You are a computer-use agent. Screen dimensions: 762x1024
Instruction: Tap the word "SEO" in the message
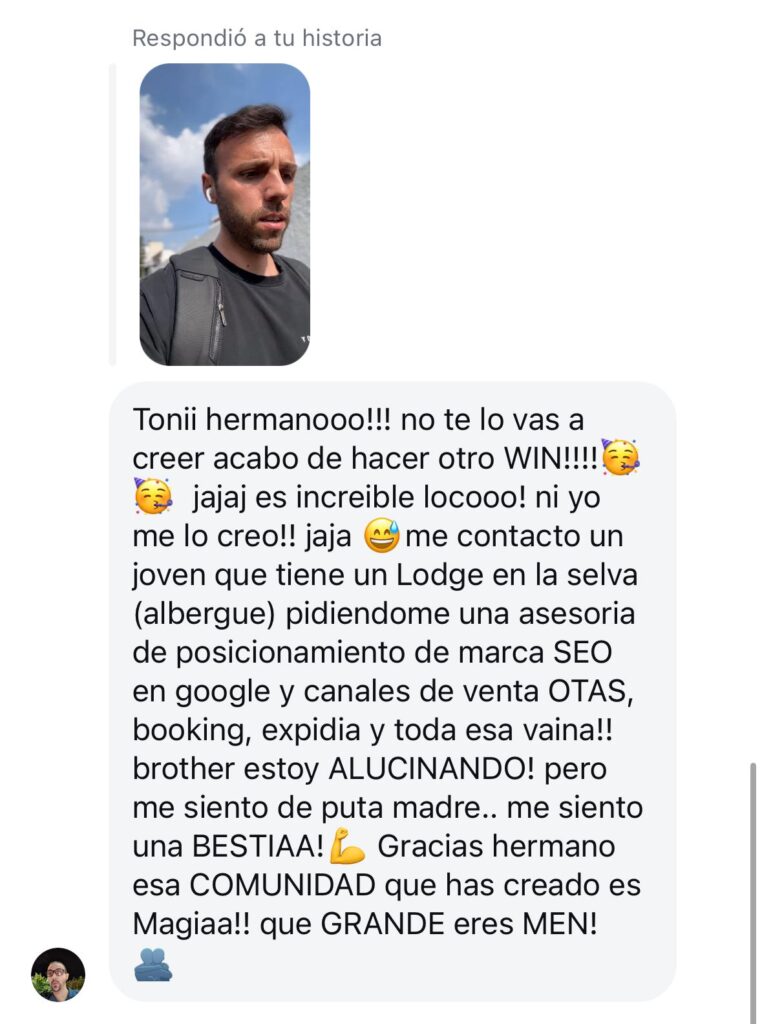[x=583, y=652]
